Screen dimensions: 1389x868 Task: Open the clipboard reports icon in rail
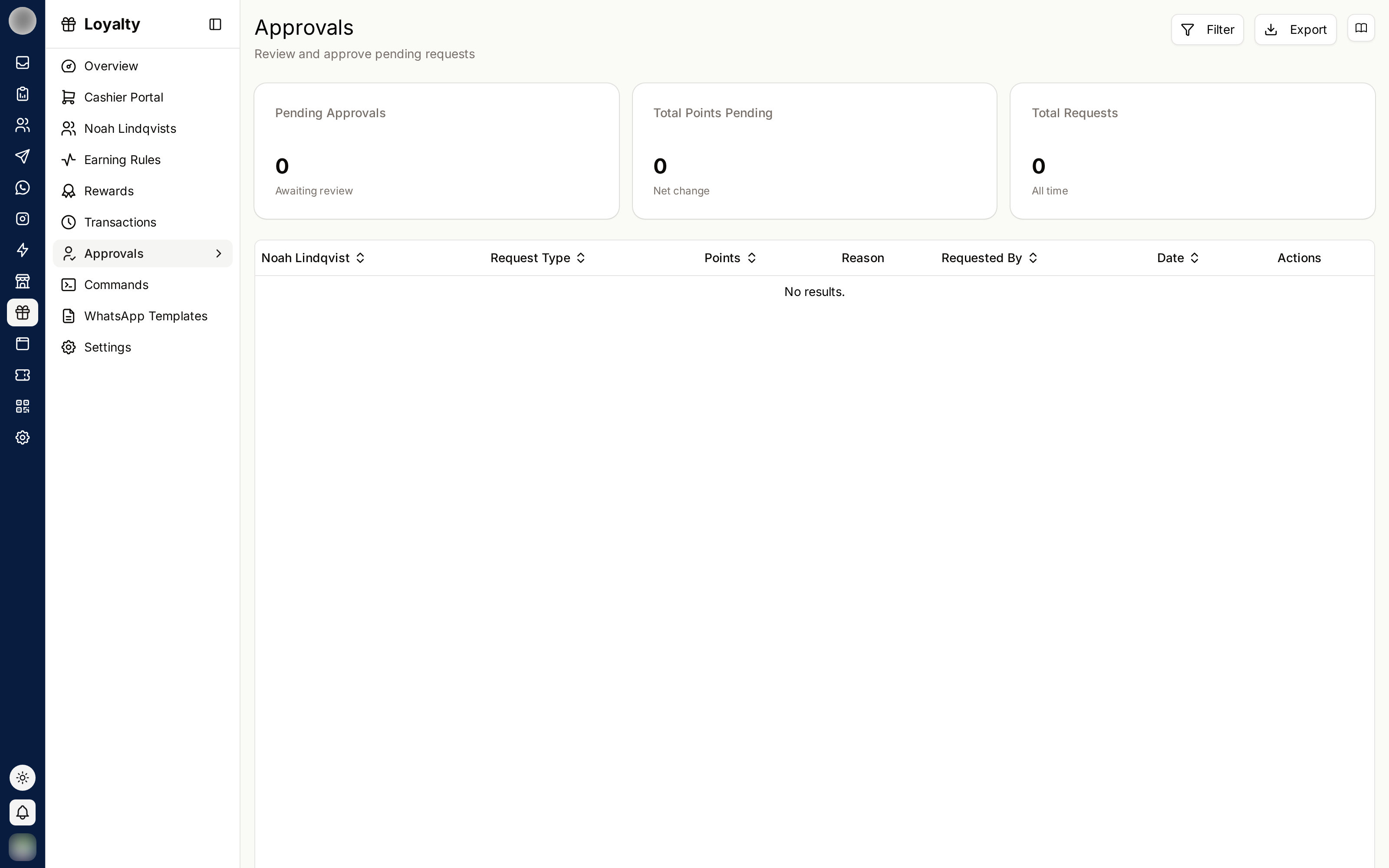[x=23, y=94]
